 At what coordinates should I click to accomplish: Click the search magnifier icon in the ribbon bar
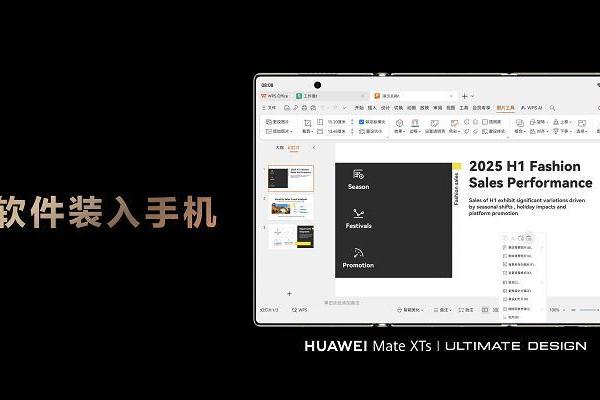pyautogui.click(x=553, y=108)
